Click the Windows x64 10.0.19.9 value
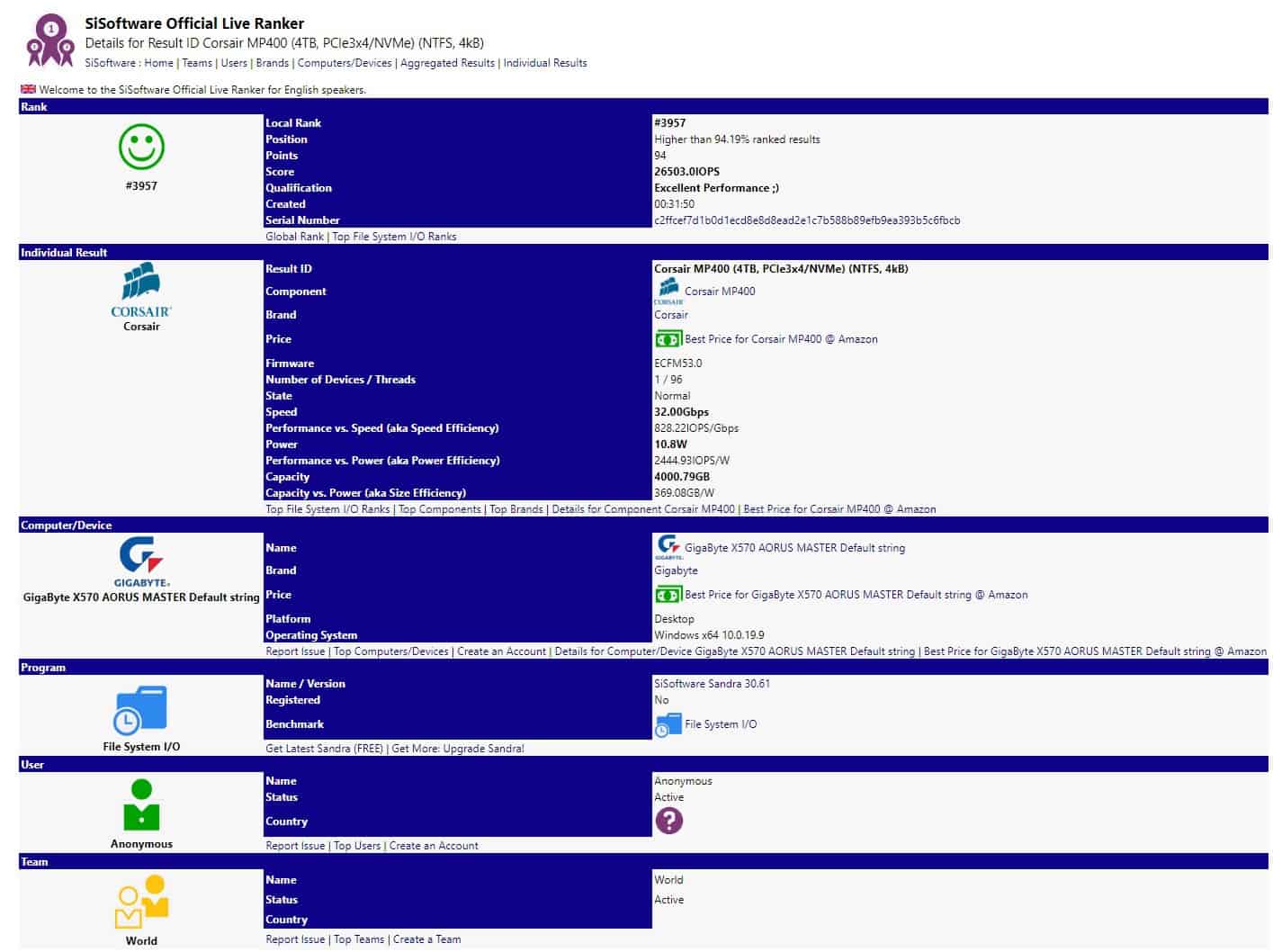The image size is (1273, 952). tap(709, 635)
